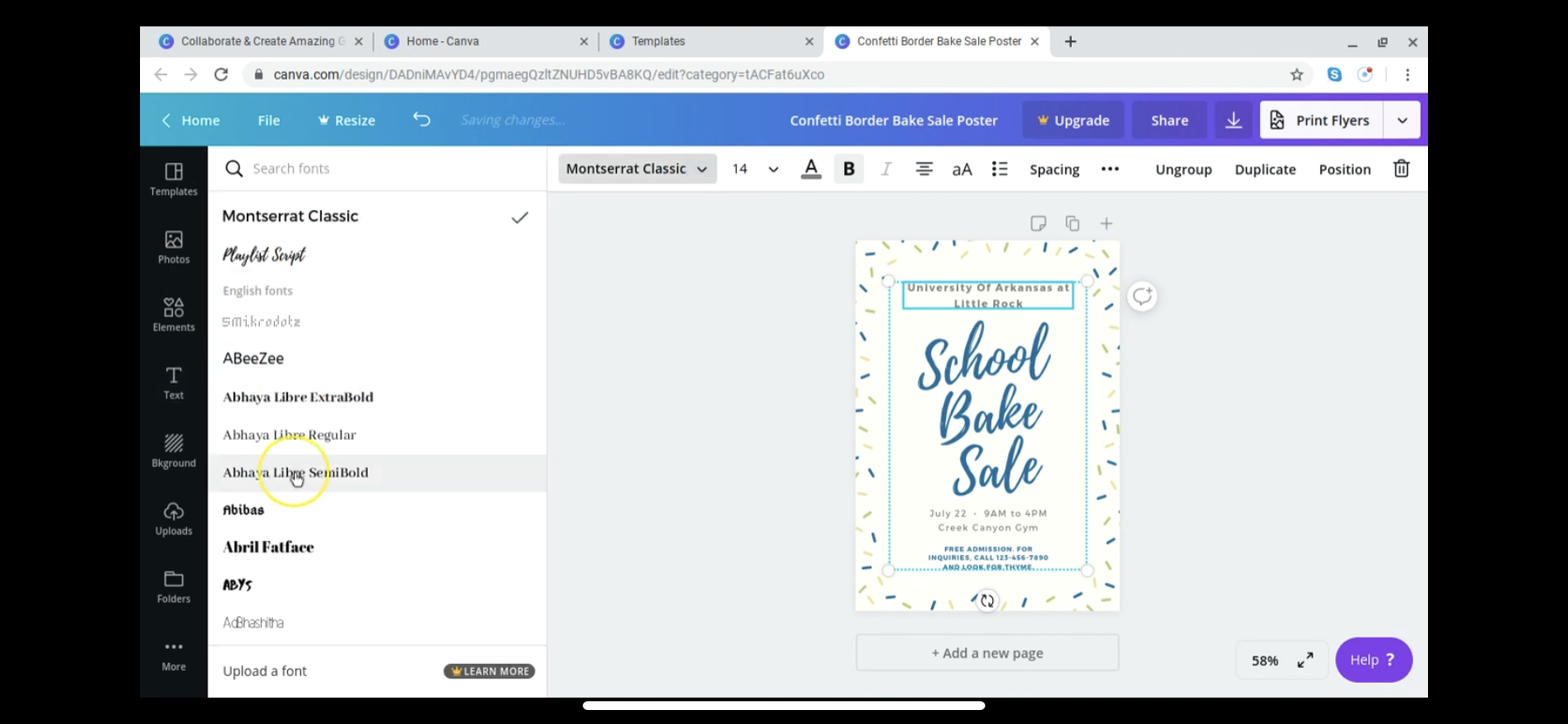Screen dimensions: 1568x724
Task: Open the Uploads sidebar panel
Action: click(173, 519)
